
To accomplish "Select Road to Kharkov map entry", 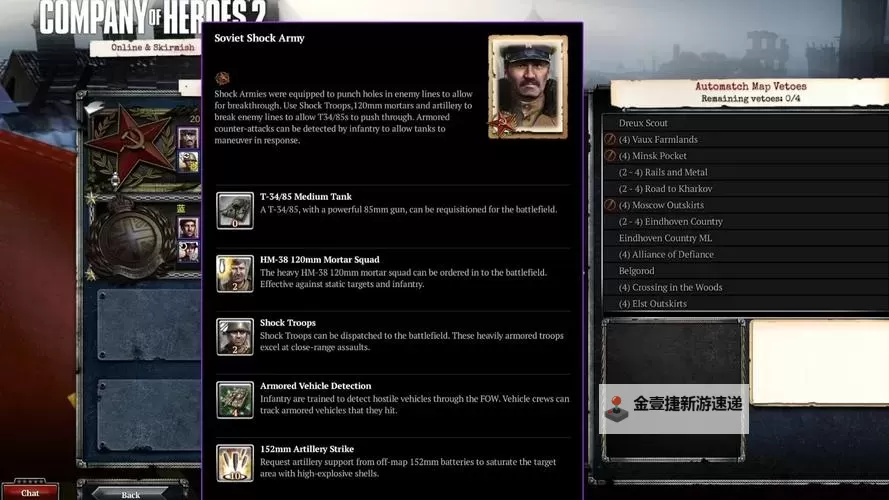I will click(664, 189).
